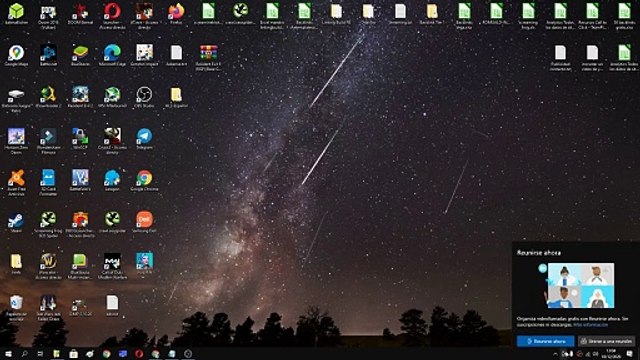Image resolution: width=640 pixels, height=360 pixels.
Task: Launch the Battlefield V desktop shortcut
Action: click(80, 180)
